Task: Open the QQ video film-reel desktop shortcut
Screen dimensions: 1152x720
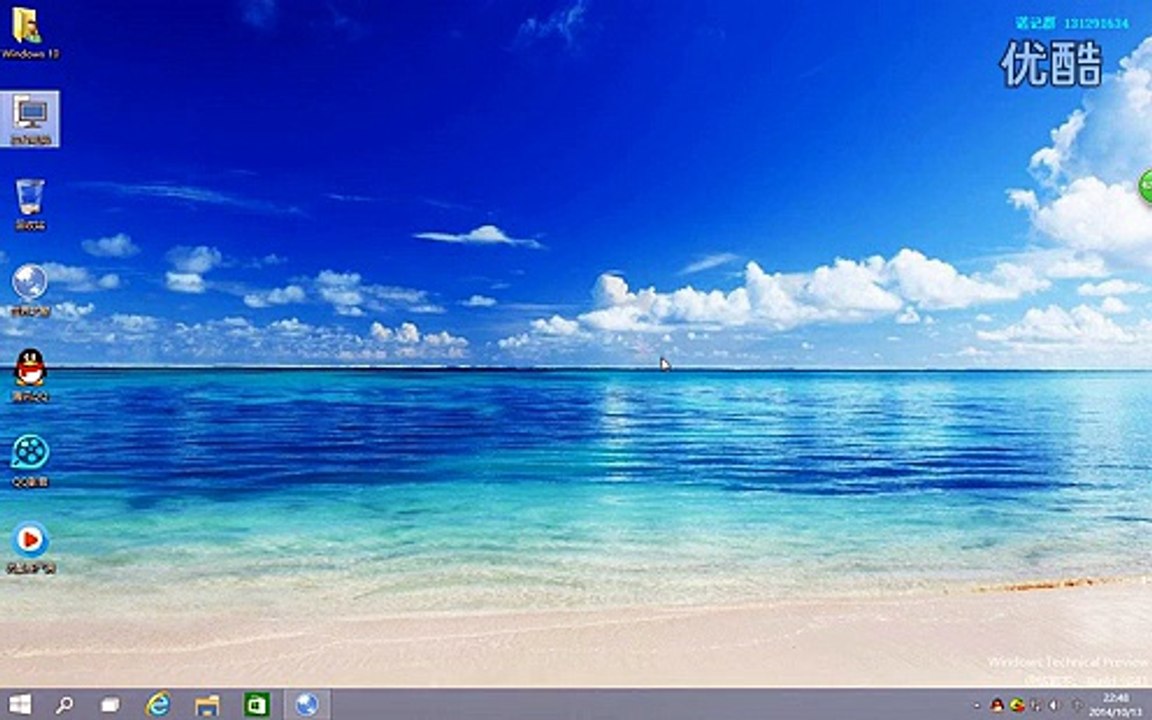Action: pos(30,461)
